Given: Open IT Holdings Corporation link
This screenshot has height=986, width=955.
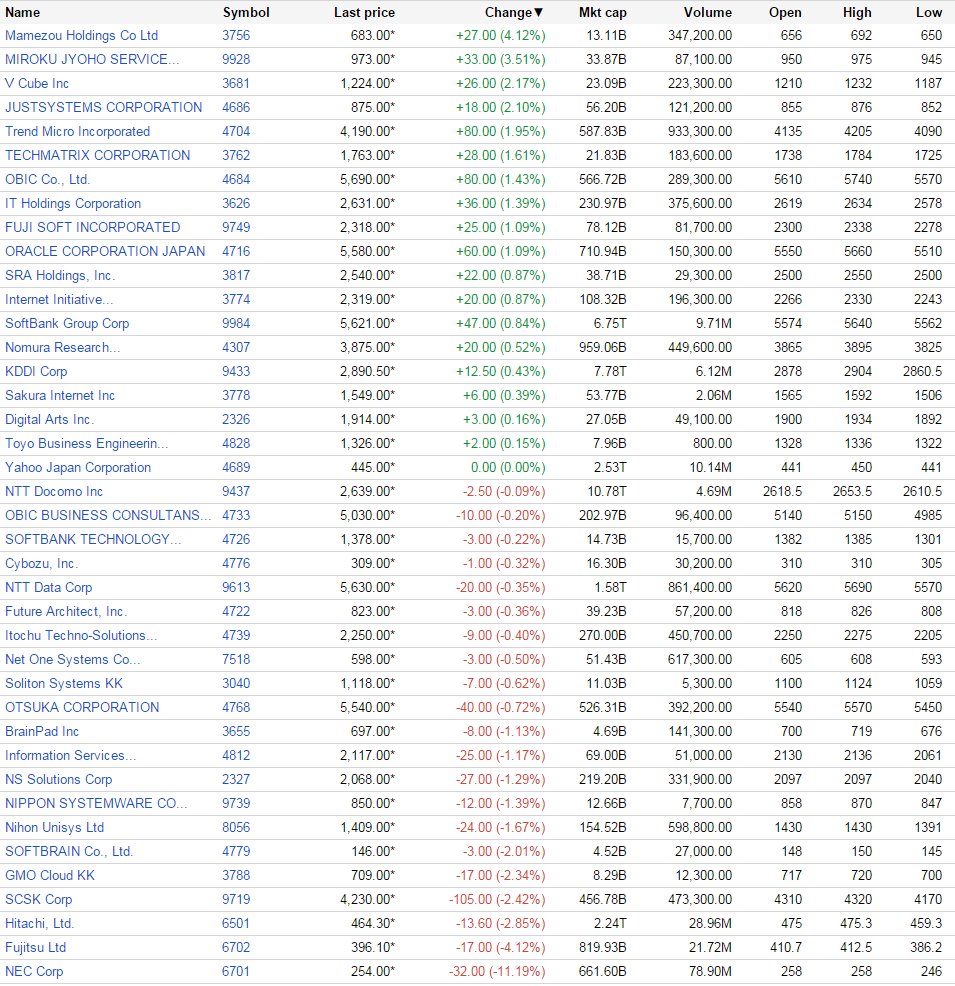Looking at the screenshot, I should pyautogui.click(x=73, y=204).
